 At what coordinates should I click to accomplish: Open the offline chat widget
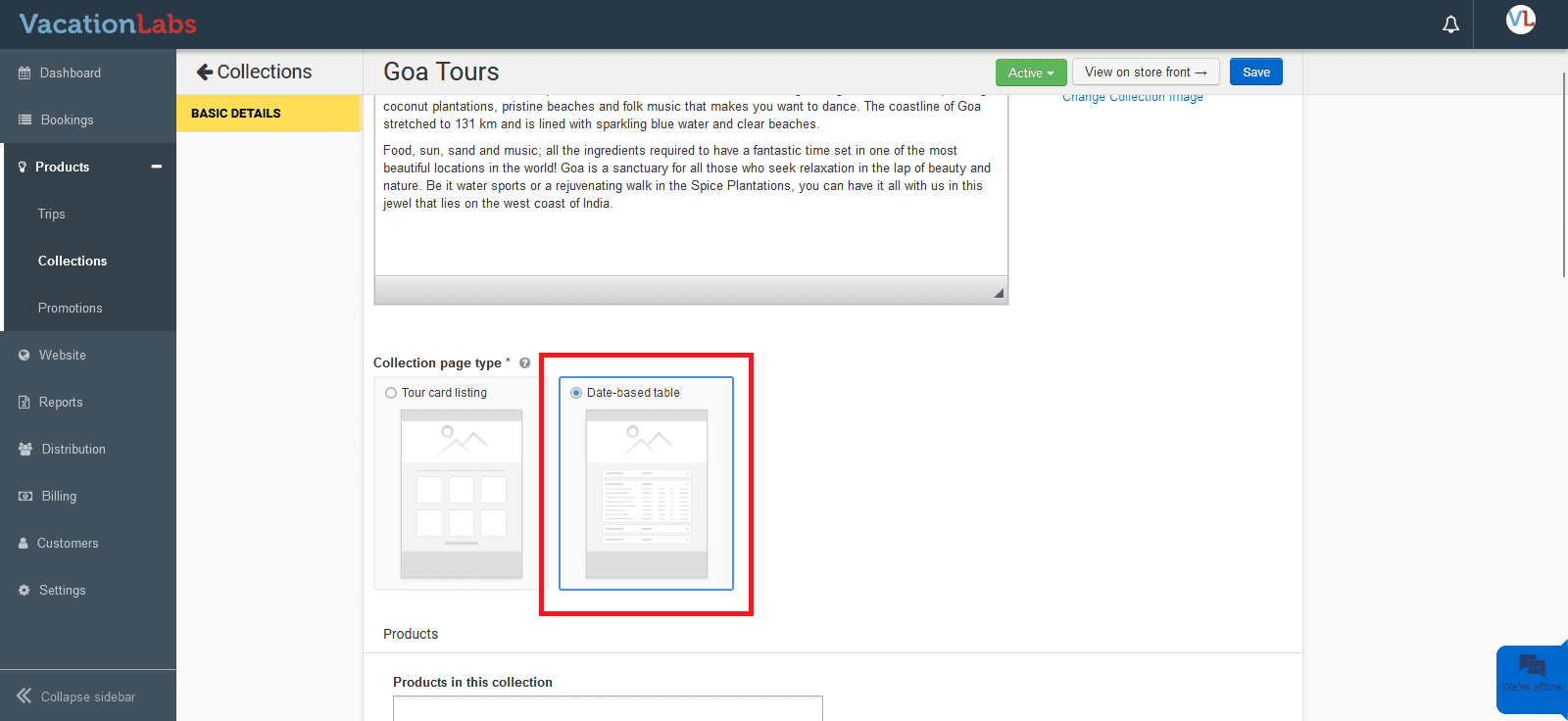(x=1532, y=676)
